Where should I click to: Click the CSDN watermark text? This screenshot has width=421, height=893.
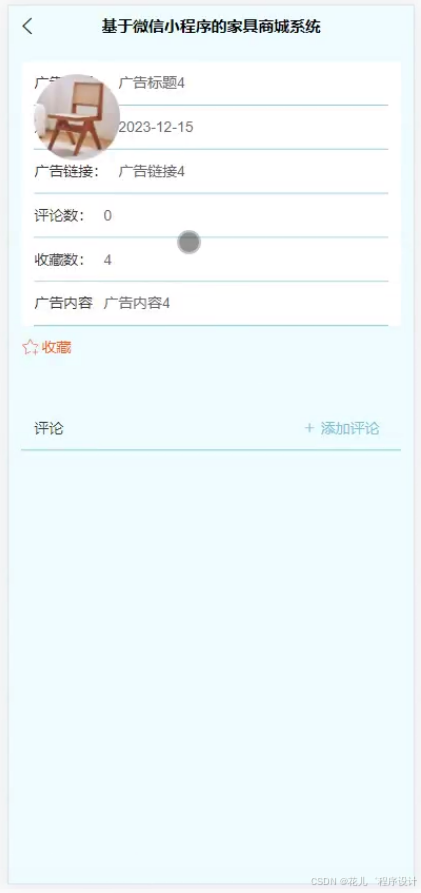pos(363,882)
